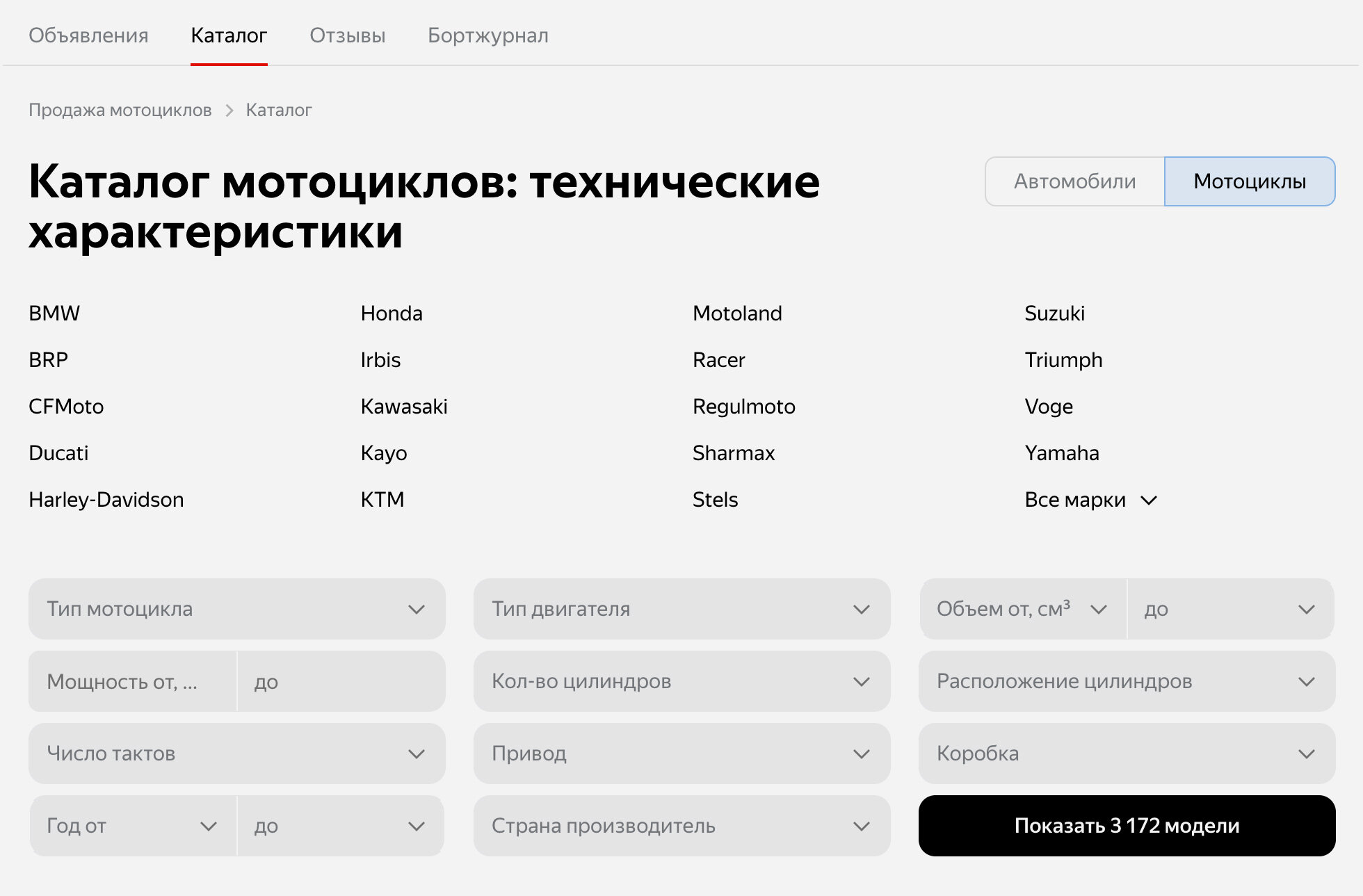Select the Kayo brand
1363x896 pixels.
tap(384, 453)
